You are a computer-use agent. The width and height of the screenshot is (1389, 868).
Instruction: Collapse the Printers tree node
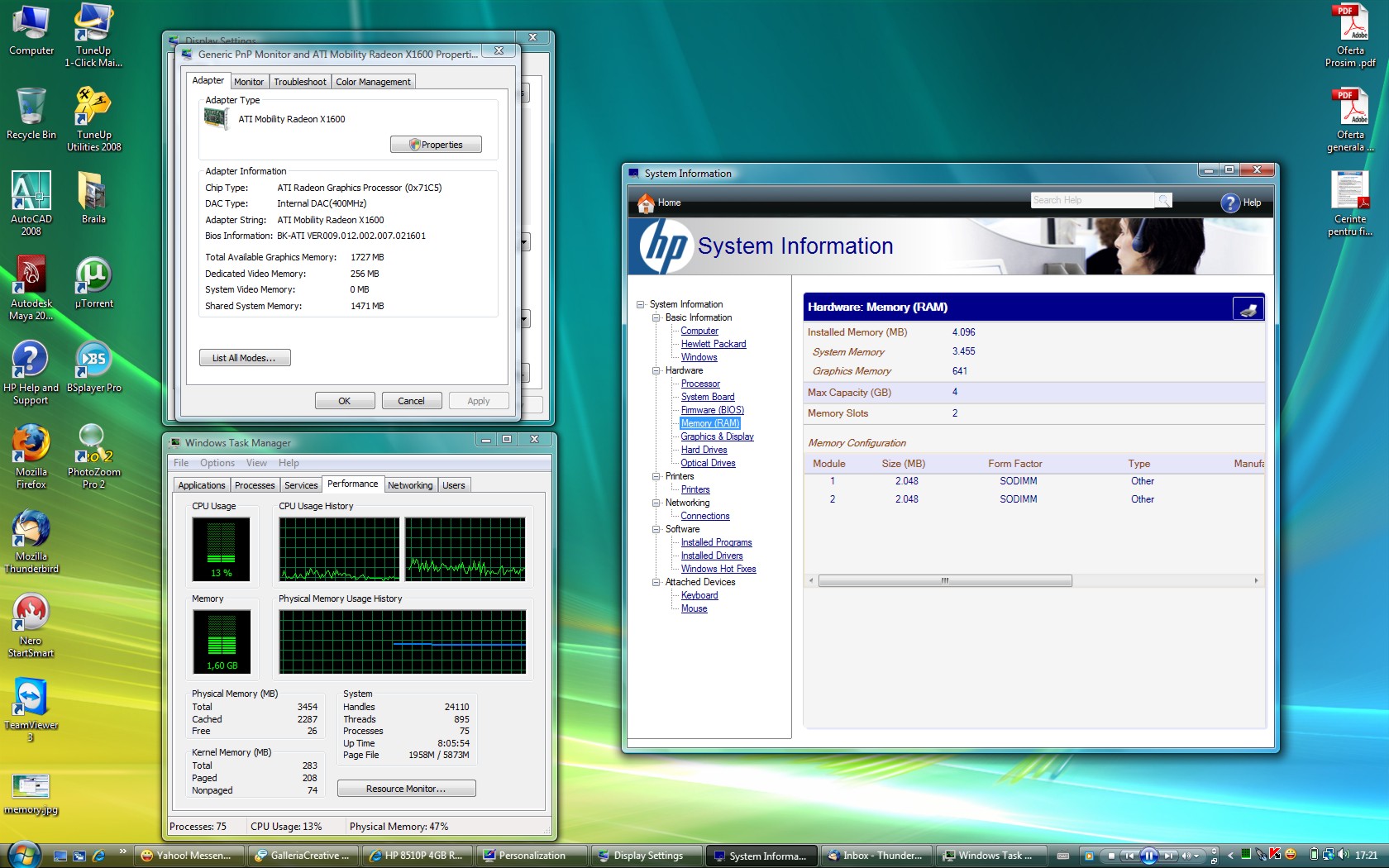coord(656,476)
